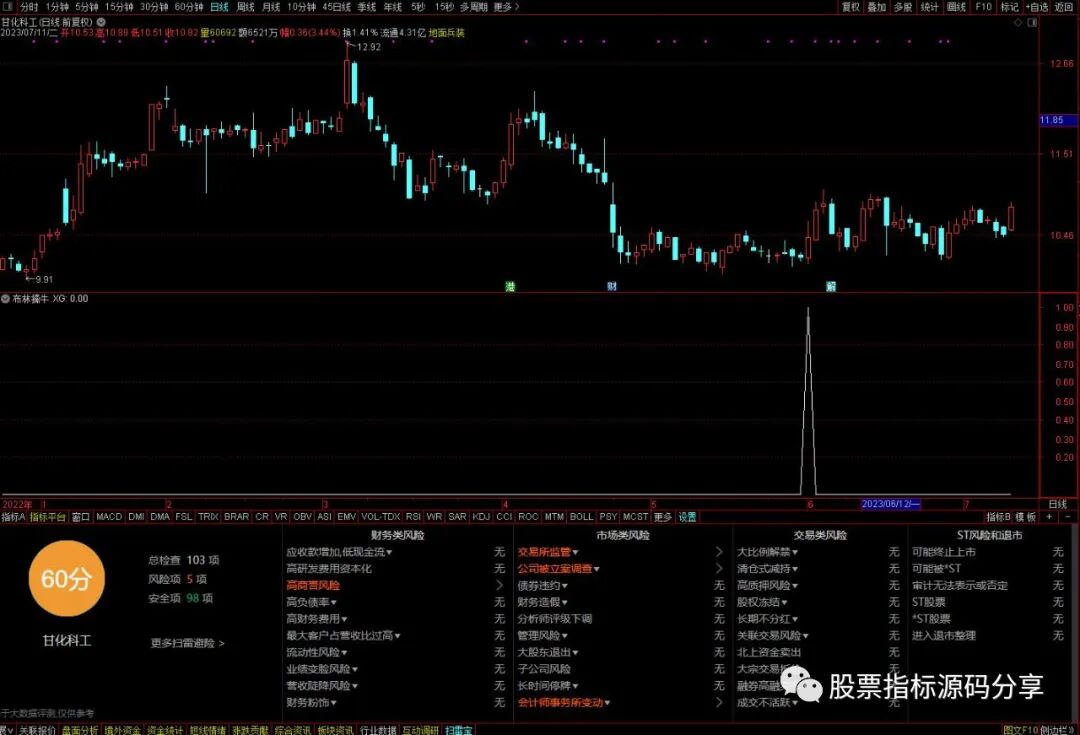Open the 资金统计 bottom tab

(165, 730)
